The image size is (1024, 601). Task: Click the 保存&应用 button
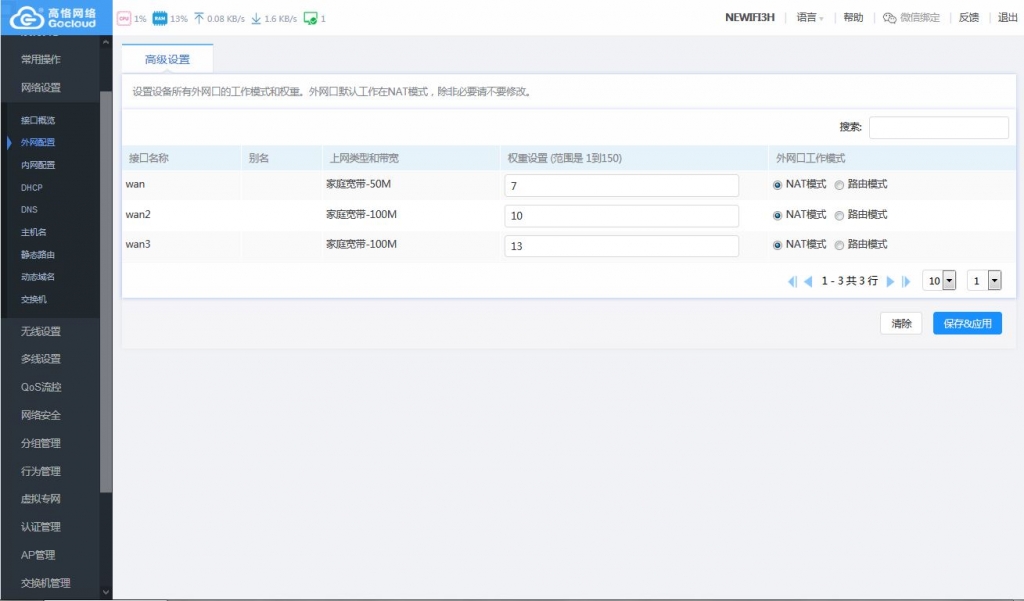pos(967,323)
